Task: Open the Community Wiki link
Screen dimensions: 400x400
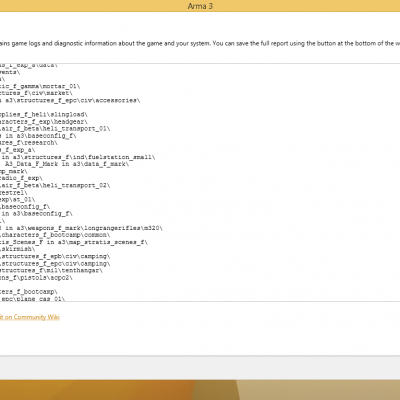Action: (30, 317)
